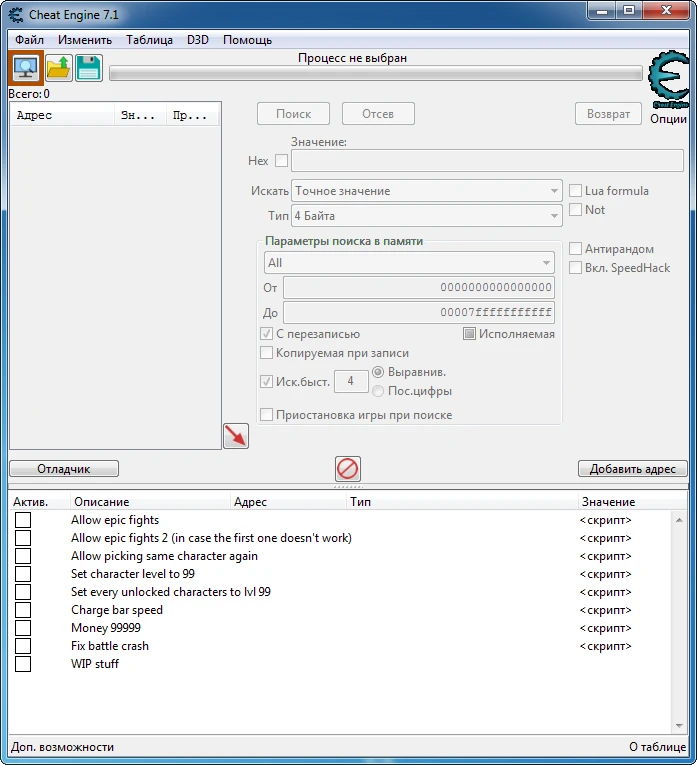Activate WIP stuff checkbox
The height and width of the screenshot is (765, 697).
[x=23, y=664]
